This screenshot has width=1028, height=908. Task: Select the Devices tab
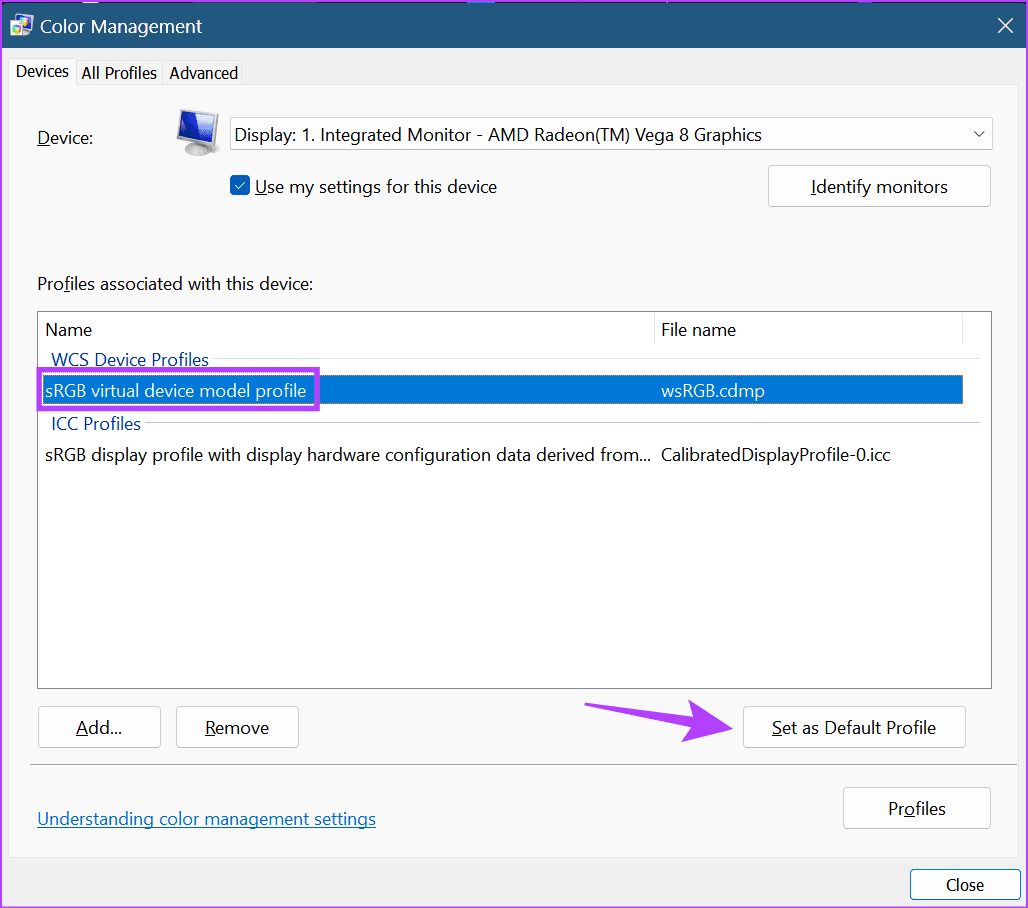[x=43, y=72]
